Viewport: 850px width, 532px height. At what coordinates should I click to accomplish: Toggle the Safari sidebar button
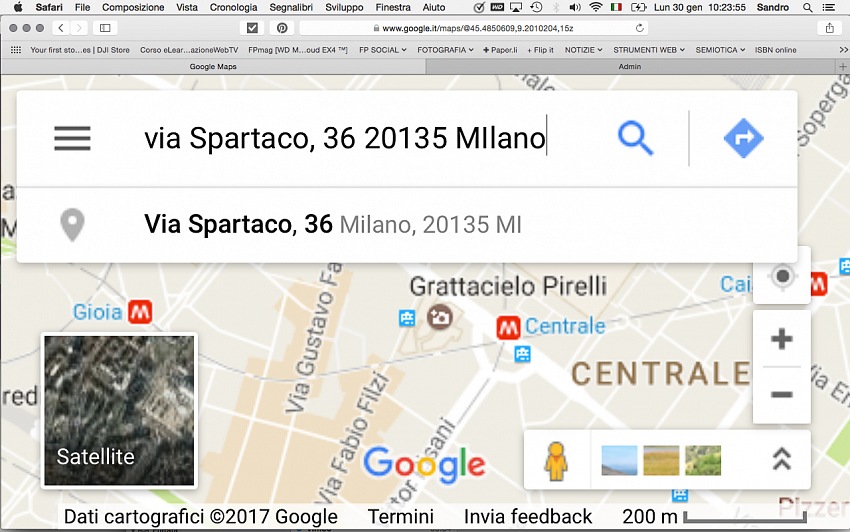pos(105,28)
